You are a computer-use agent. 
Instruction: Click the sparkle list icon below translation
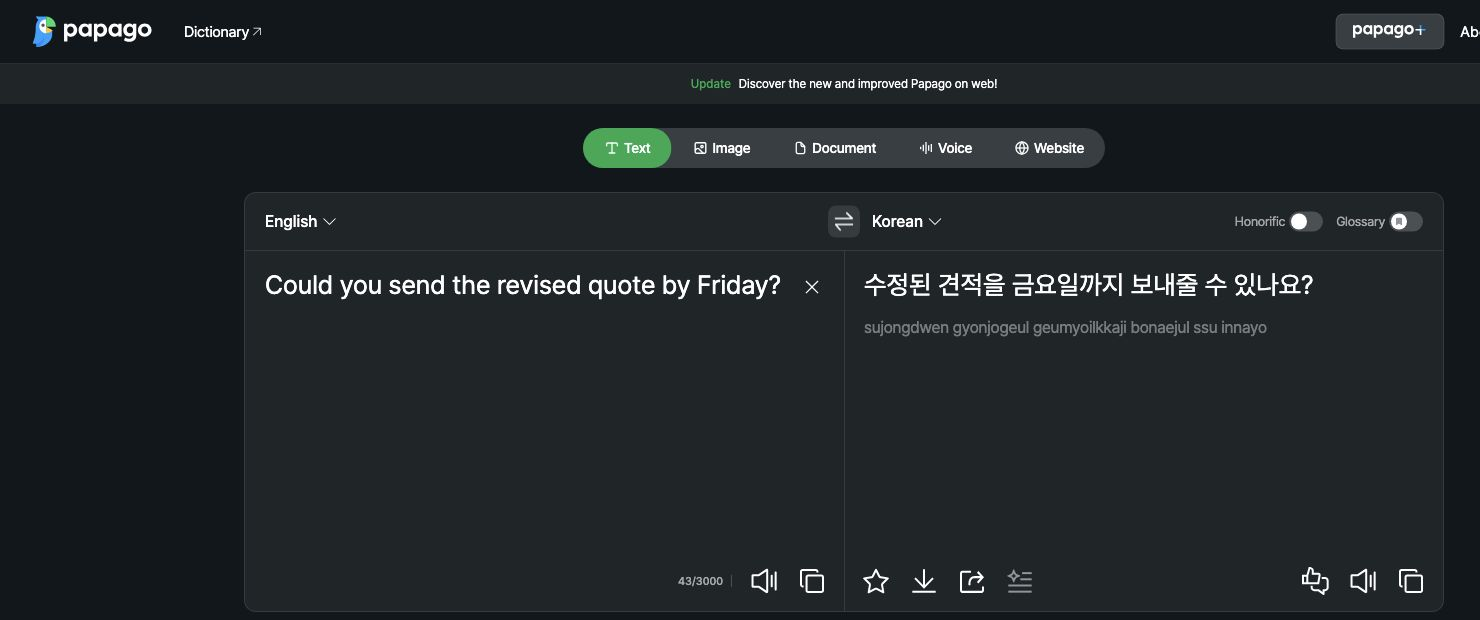[x=1020, y=581]
